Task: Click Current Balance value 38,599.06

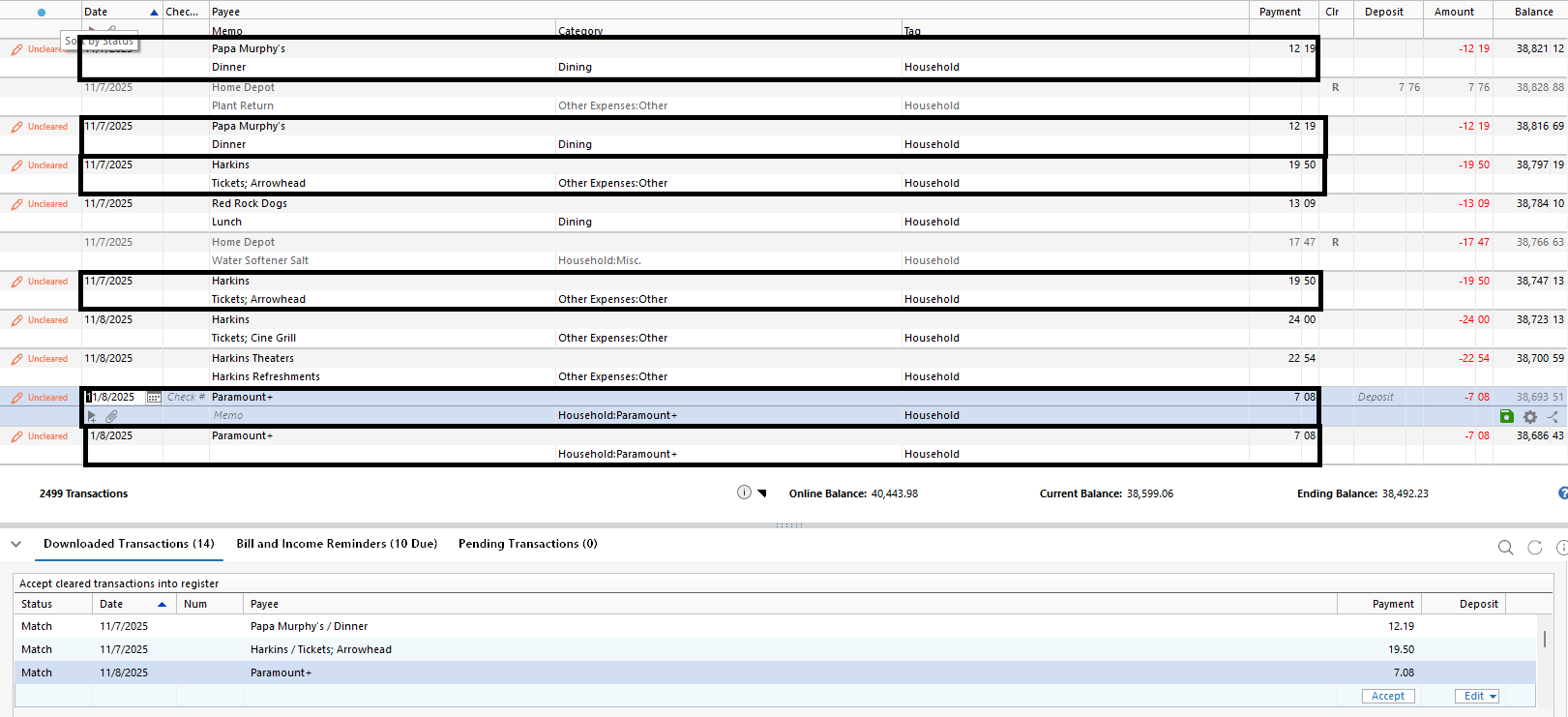Action: pyautogui.click(x=1150, y=493)
